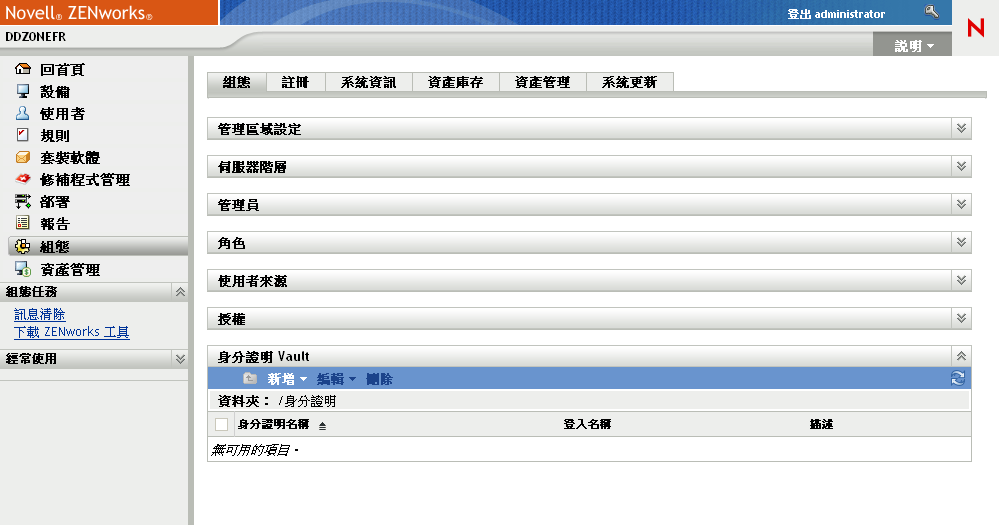Viewport: 999px width, 525px height.
Task: Click the 報告 reports icon
Action: coord(24,224)
